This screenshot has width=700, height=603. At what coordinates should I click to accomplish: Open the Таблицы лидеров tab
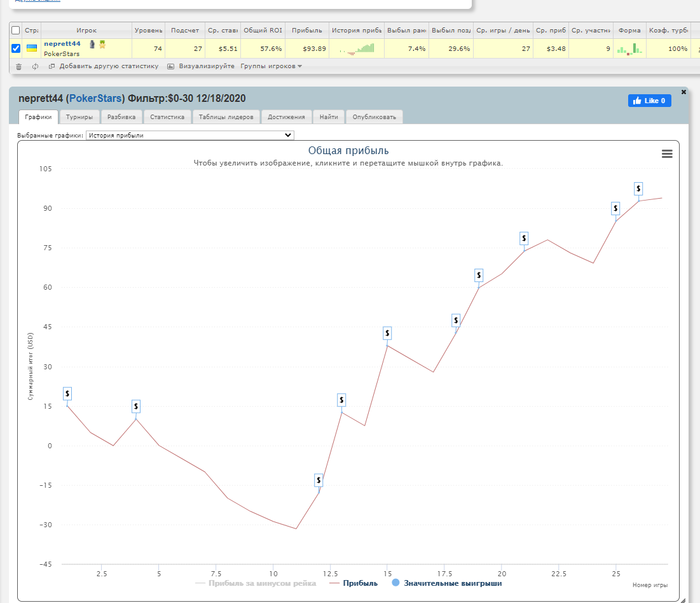click(x=226, y=117)
